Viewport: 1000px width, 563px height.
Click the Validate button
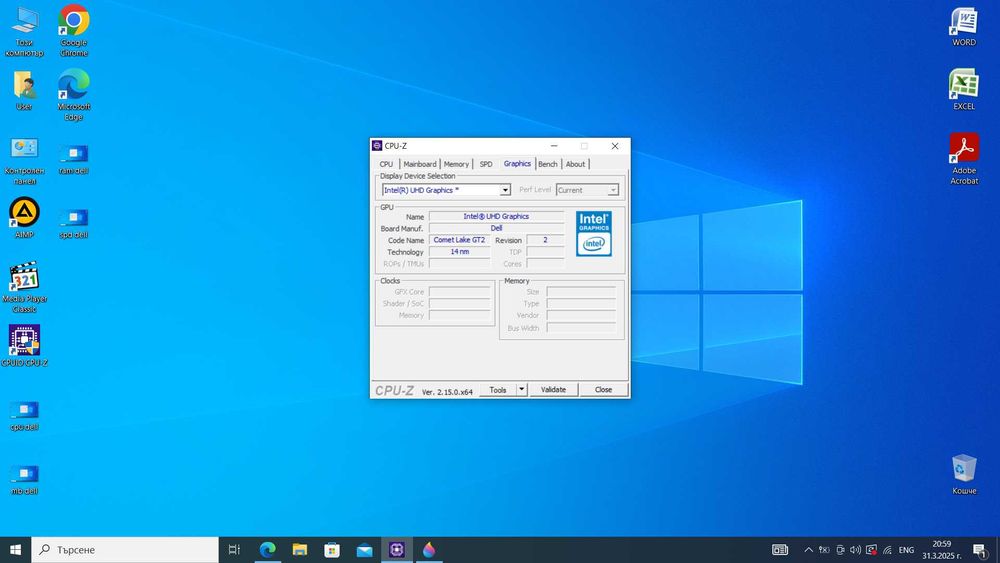pos(554,390)
